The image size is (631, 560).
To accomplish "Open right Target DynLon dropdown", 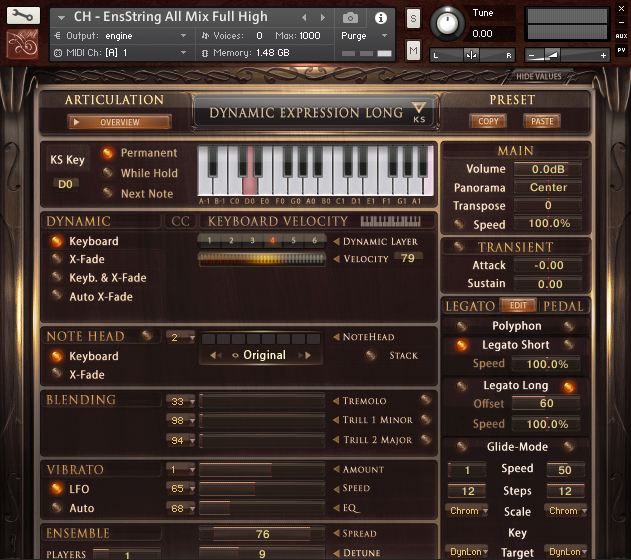I will point(565,552).
